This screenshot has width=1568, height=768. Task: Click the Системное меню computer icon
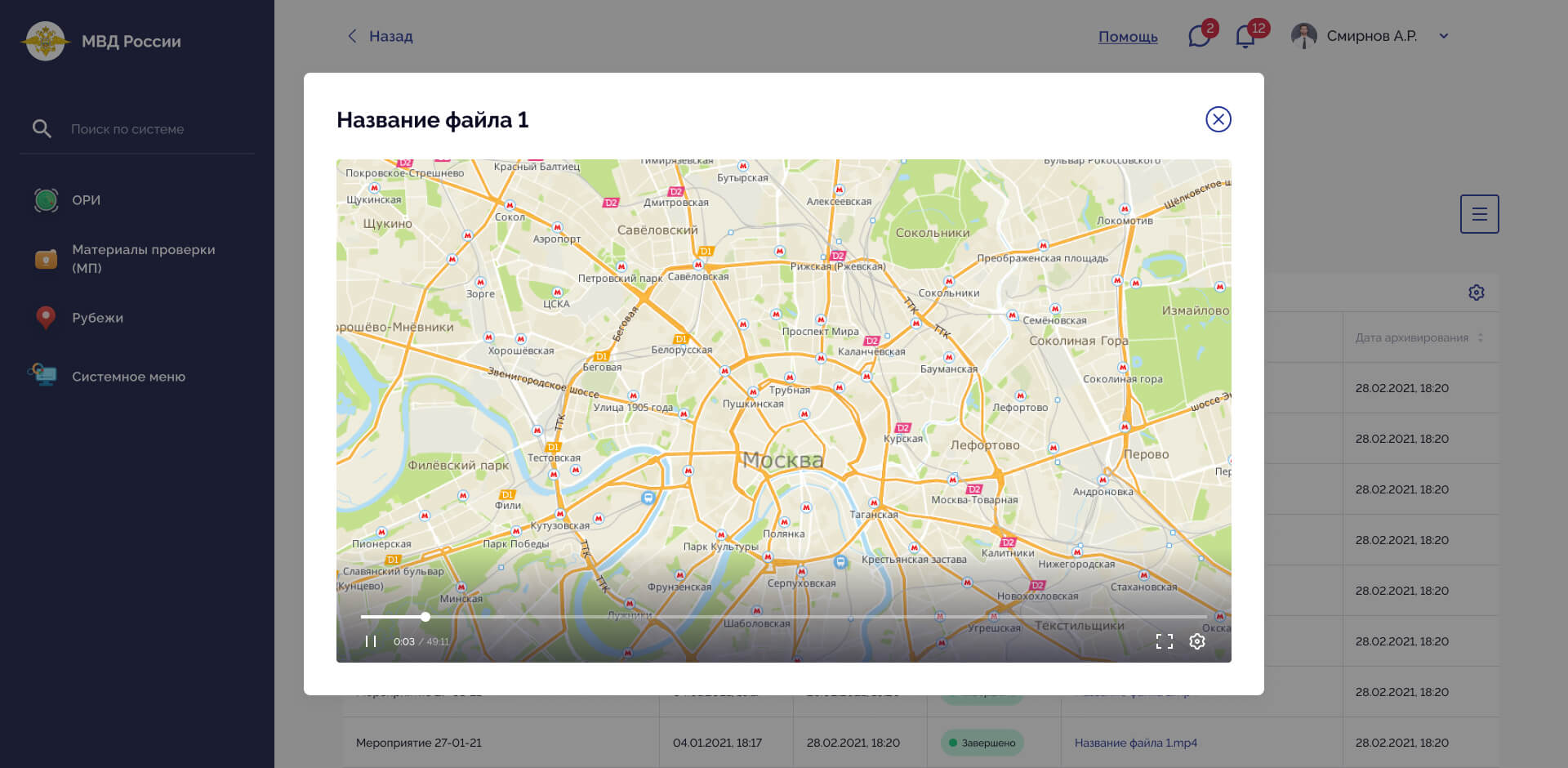coord(42,375)
